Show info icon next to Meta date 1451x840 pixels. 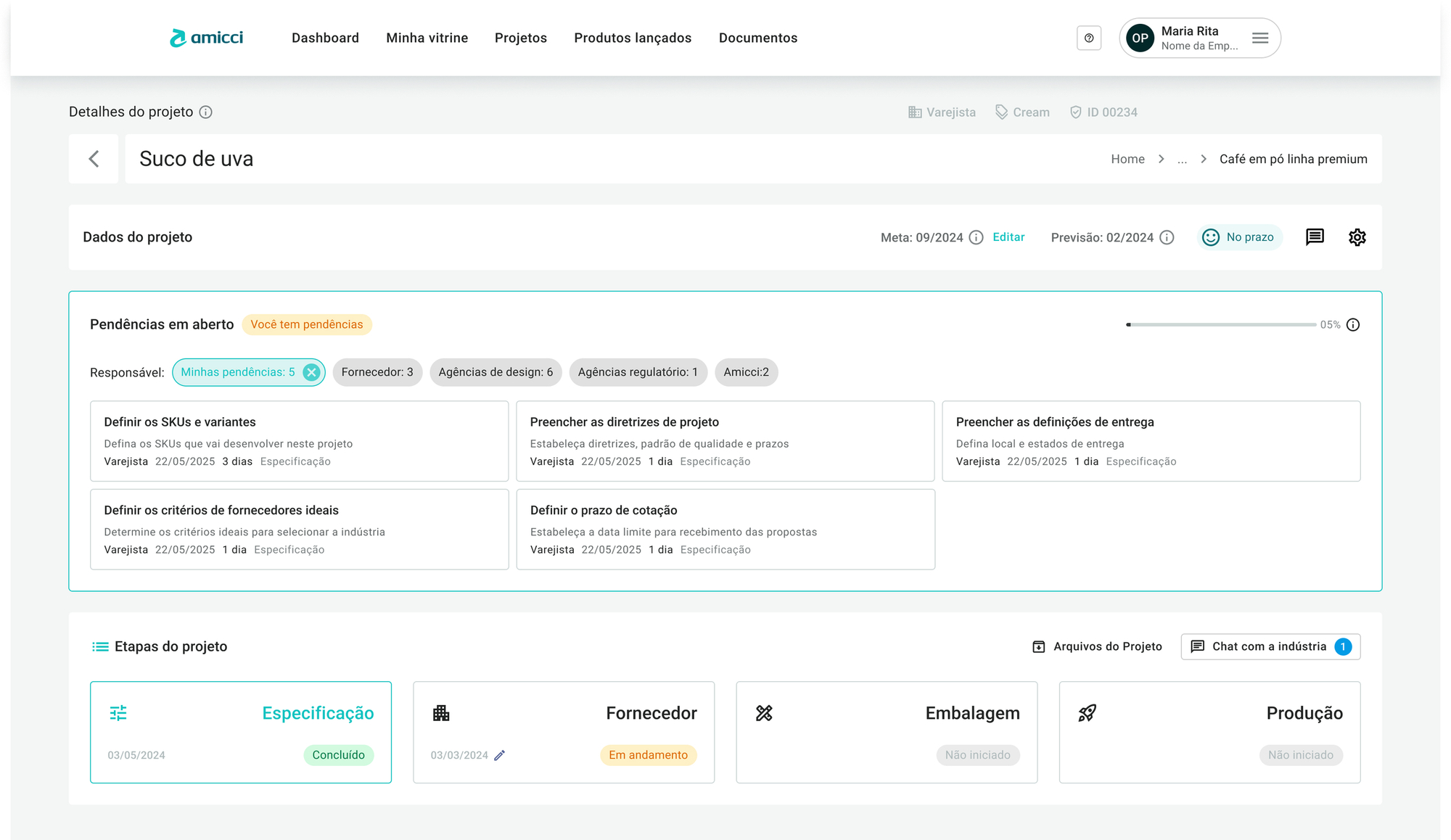(977, 237)
